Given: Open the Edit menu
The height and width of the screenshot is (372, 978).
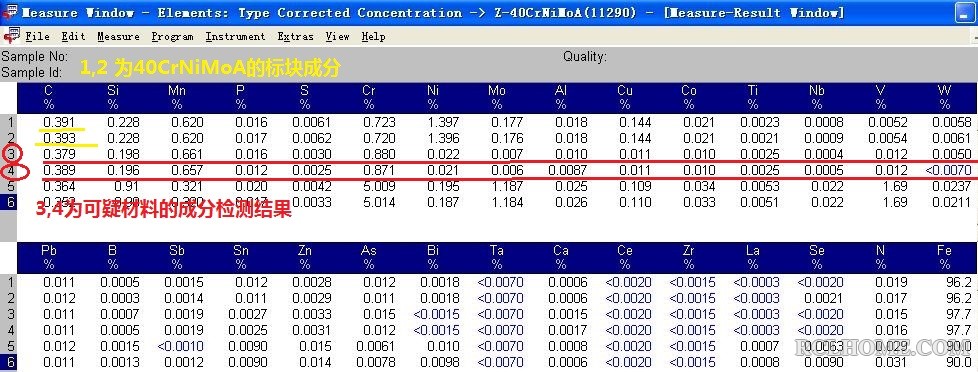Looking at the screenshot, I should pyautogui.click(x=73, y=37).
